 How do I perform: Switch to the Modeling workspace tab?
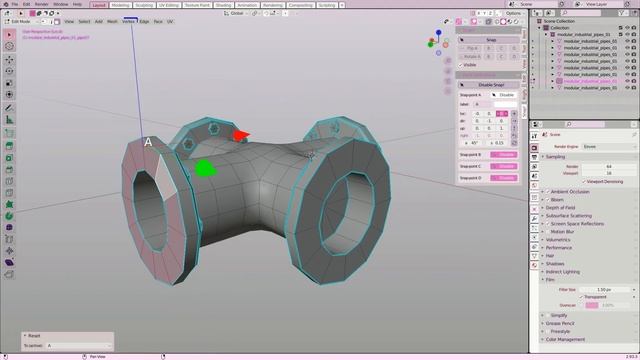point(120,5)
